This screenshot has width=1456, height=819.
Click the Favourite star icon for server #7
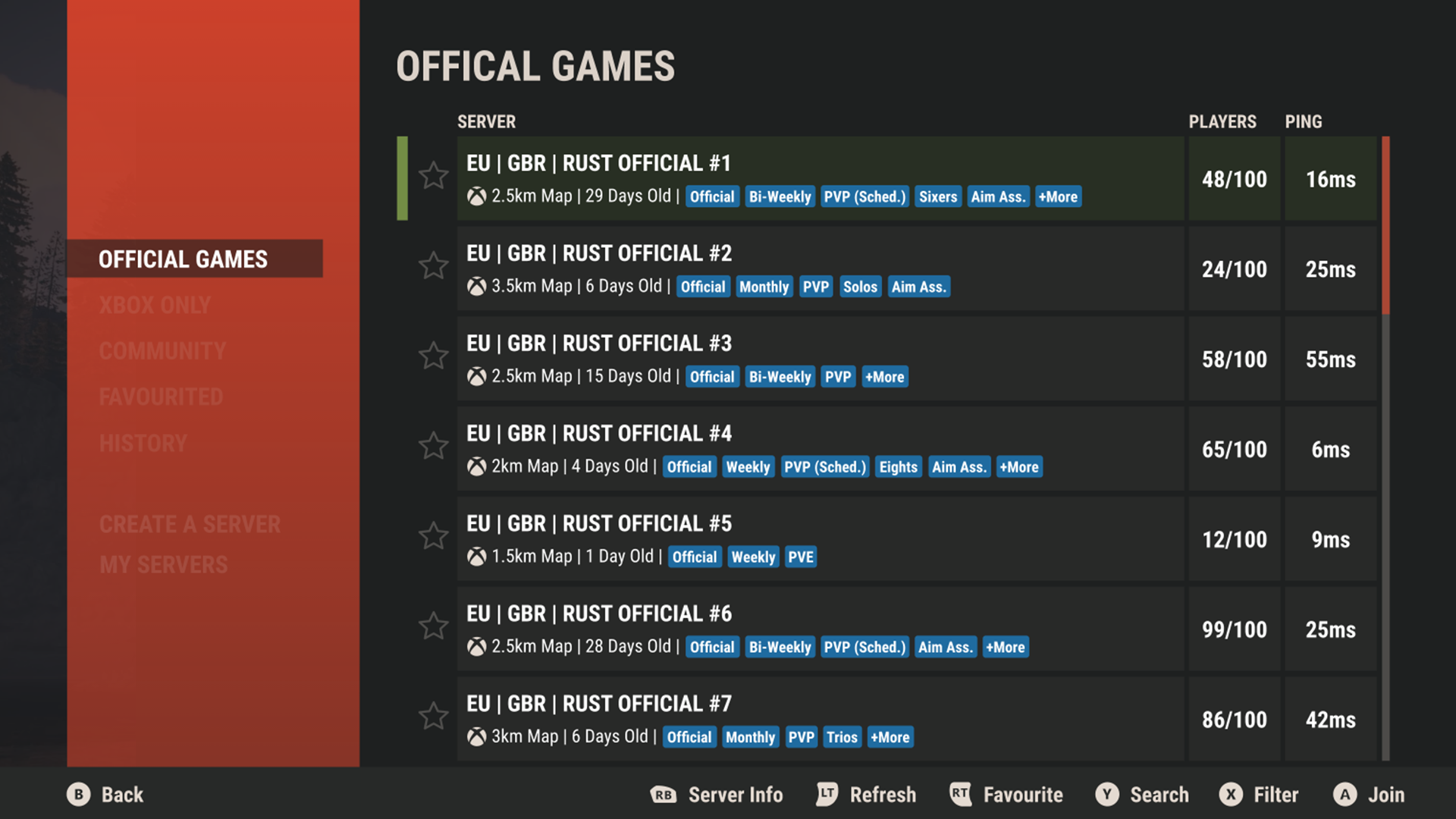click(x=434, y=717)
